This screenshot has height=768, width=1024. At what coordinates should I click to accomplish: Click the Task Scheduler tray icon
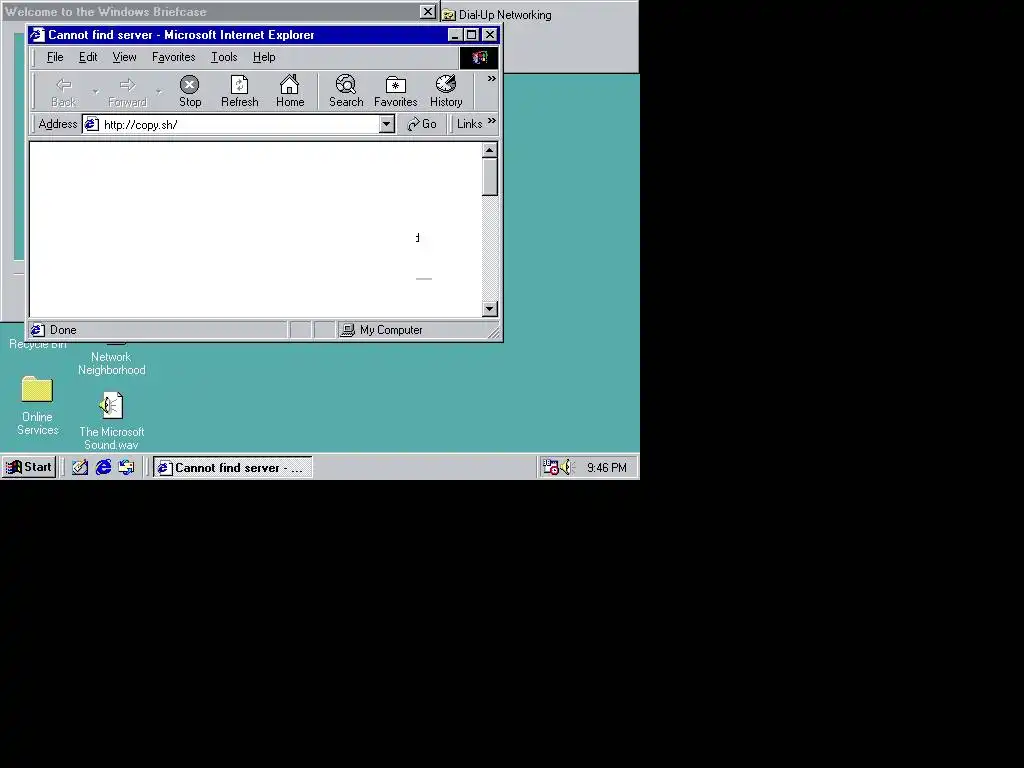tap(551, 467)
